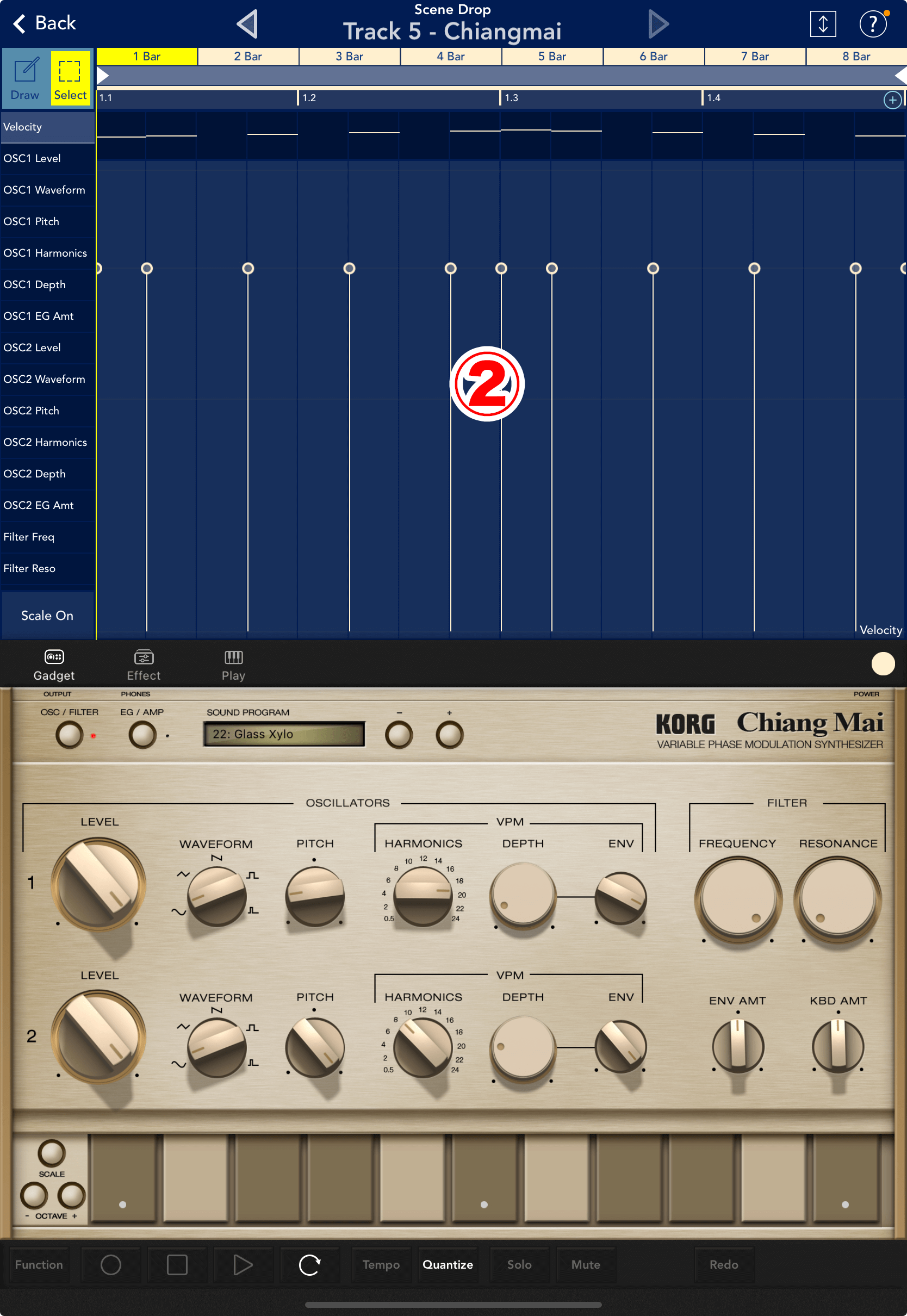This screenshot has width=907, height=1316.
Task: Click the oscillator 2 LEVEL knob
Action: point(98,1037)
